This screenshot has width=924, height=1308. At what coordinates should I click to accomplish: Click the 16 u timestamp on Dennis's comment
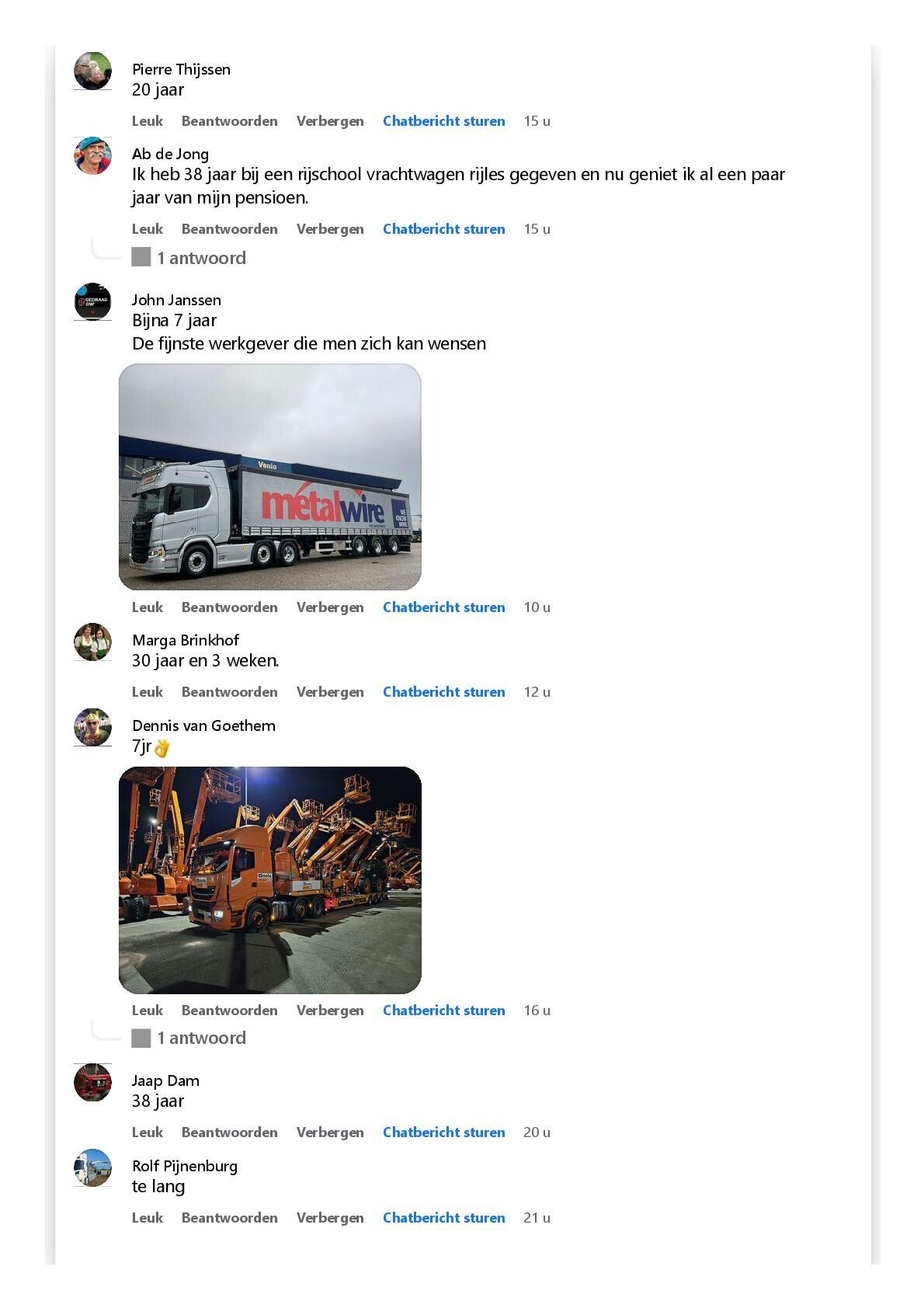(537, 1011)
